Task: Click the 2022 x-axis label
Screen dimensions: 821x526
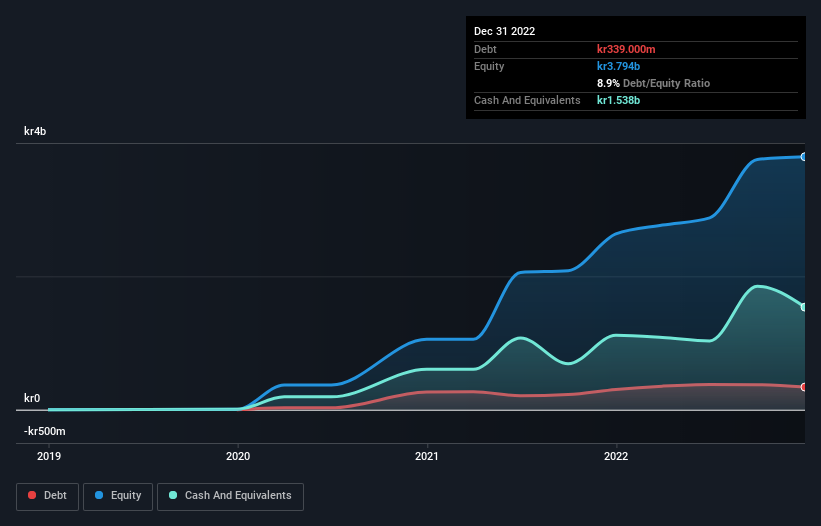Action: [x=616, y=456]
